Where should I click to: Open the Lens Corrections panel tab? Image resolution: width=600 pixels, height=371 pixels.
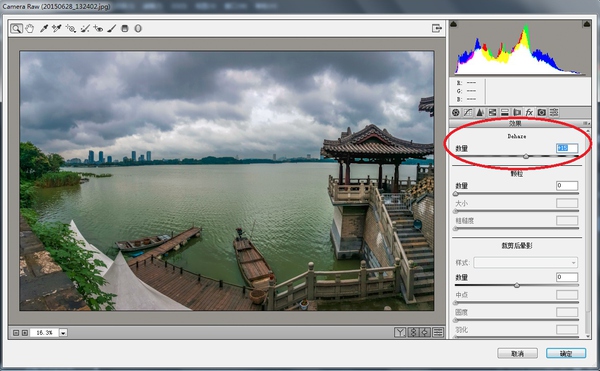pos(517,112)
